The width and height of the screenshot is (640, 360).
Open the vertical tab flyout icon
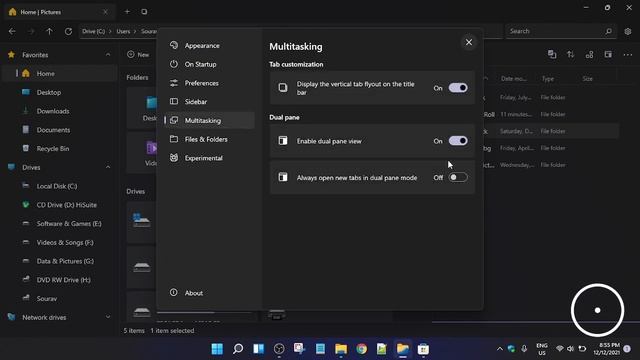tap(144, 12)
